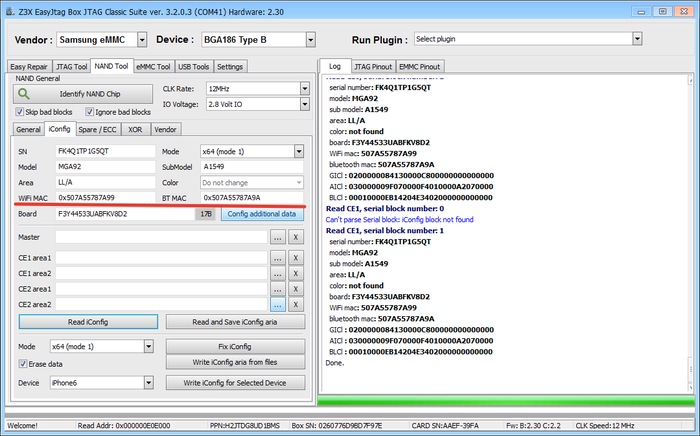Click the Master file path field
The image size is (700, 436).
point(161,237)
